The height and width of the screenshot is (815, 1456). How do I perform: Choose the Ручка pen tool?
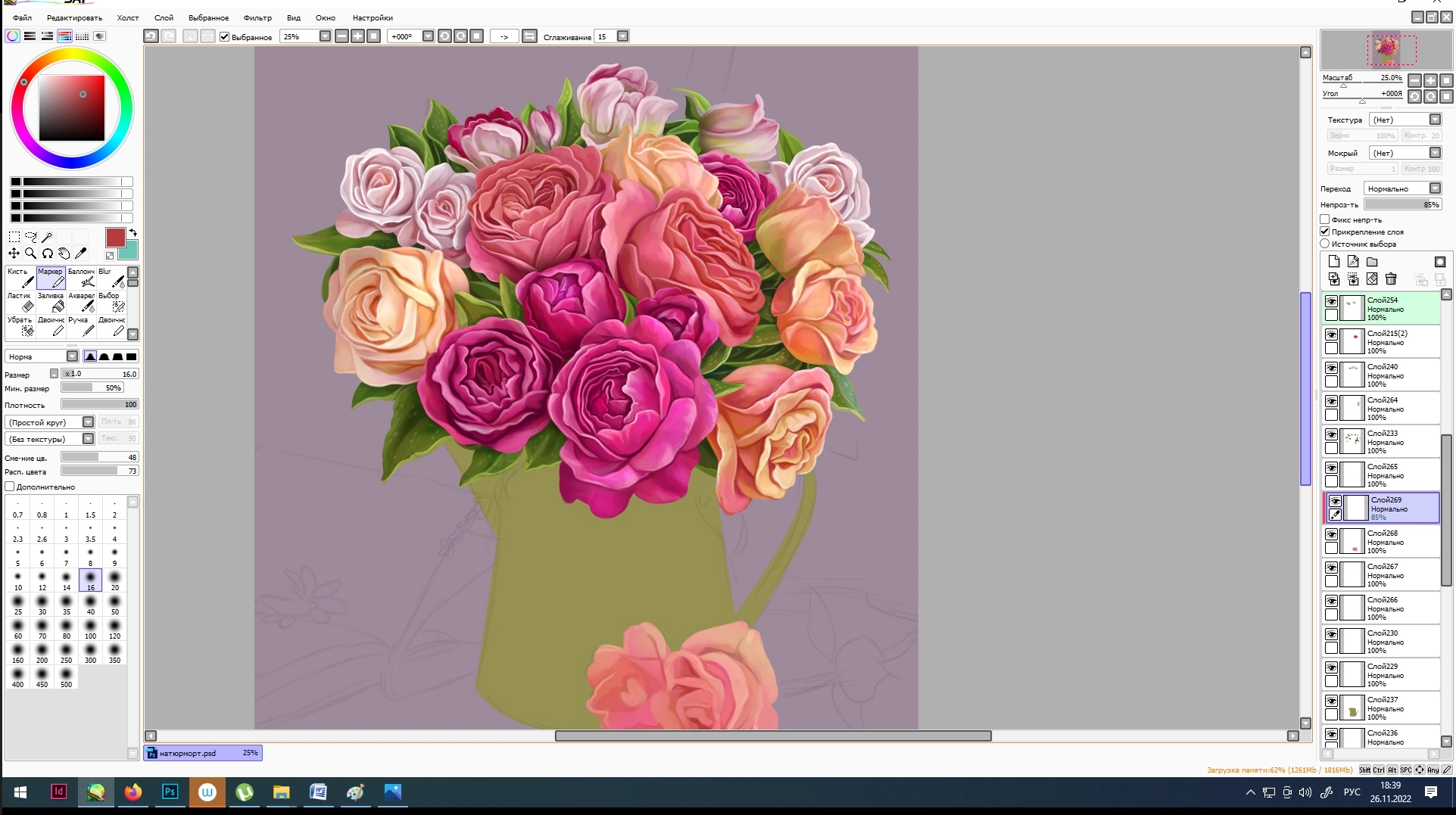pyautogui.click(x=81, y=327)
